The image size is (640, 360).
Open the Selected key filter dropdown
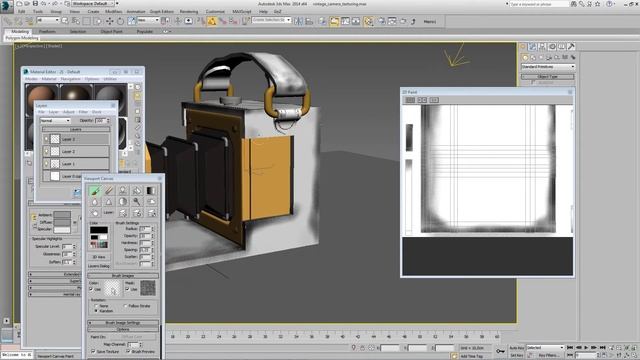point(545,347)
